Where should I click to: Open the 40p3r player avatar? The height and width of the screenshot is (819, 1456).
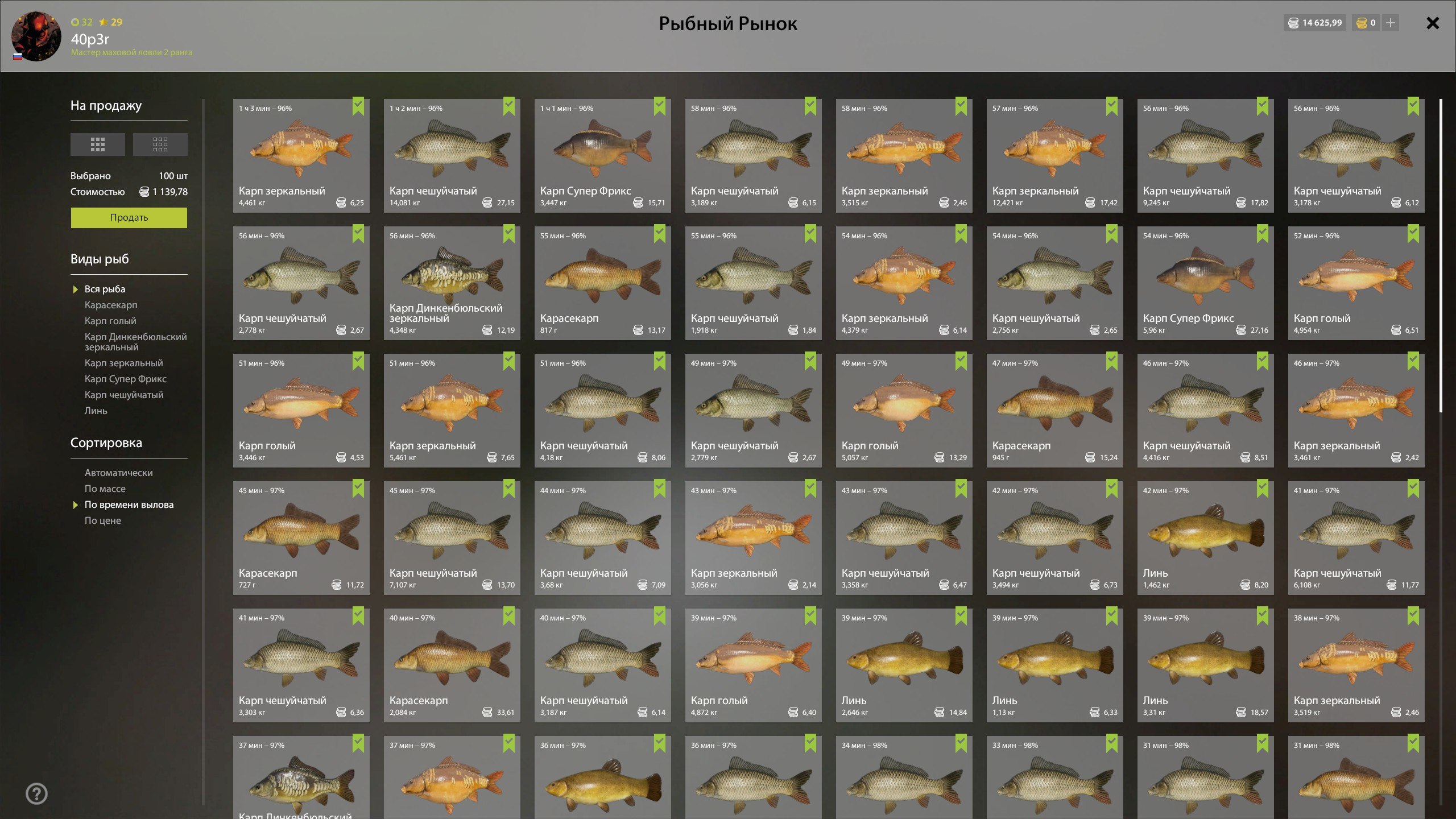coord(36,36)
